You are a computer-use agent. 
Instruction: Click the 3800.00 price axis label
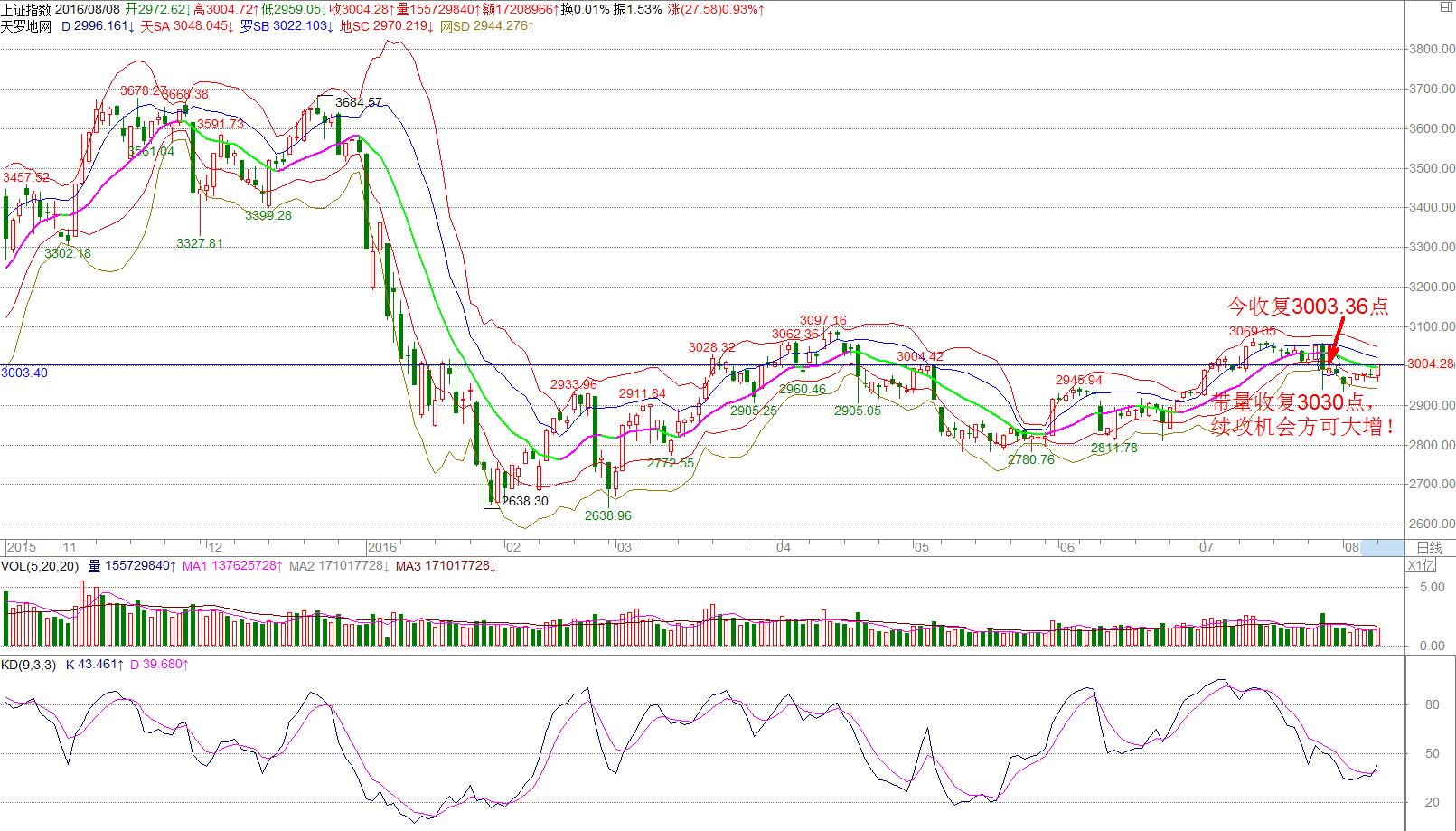1433,49
